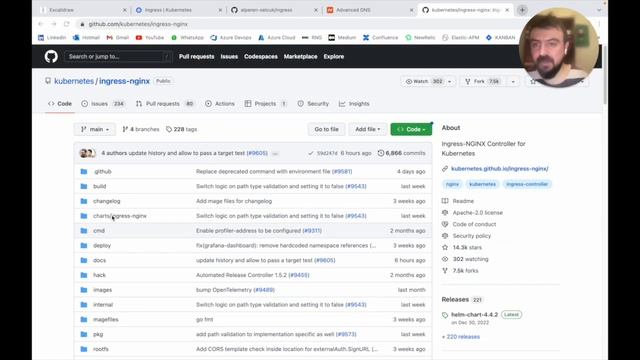Viewport: 640px width, 360px height.
Task: Open the charts/ingress-nginx folder
Action: (120, 216)
